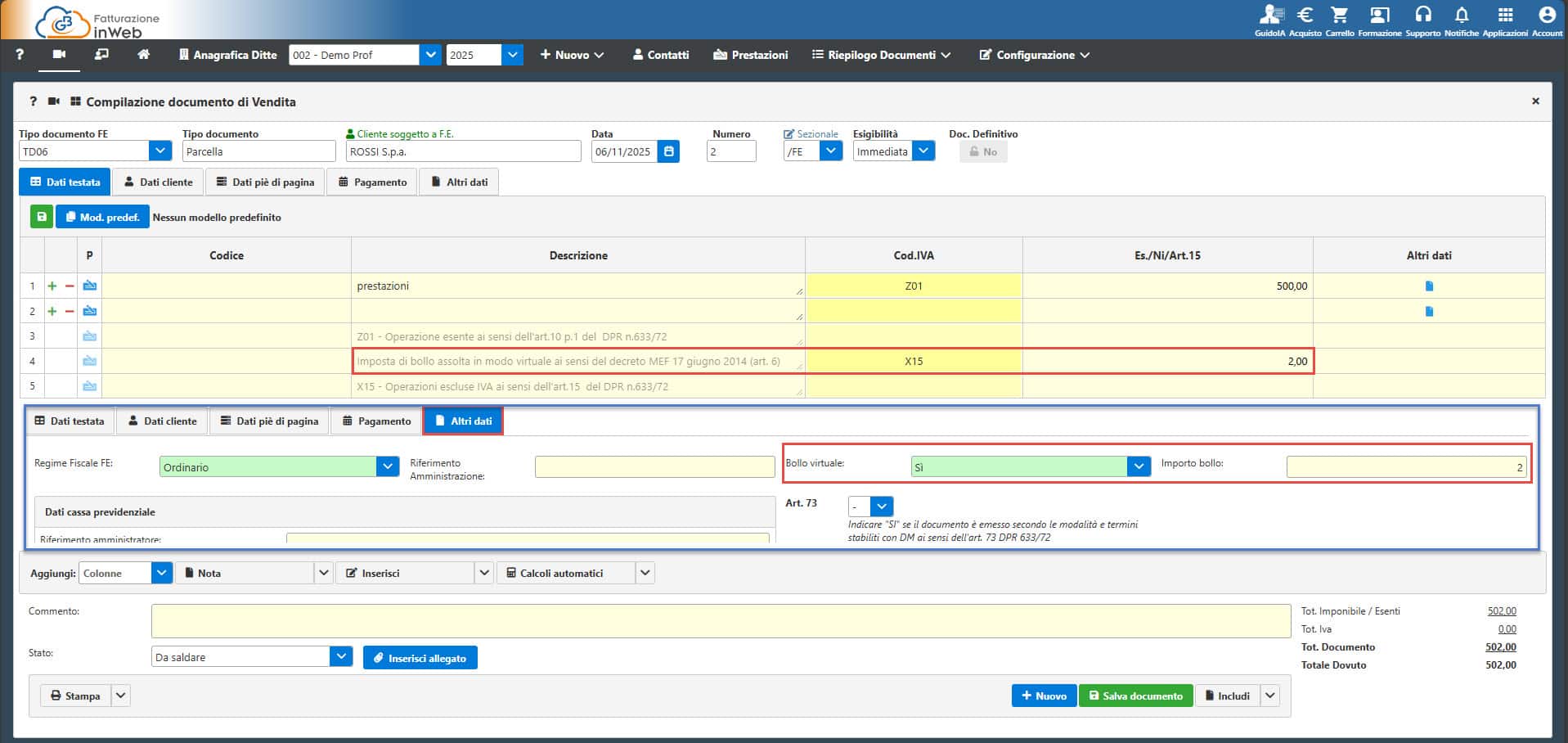The width and height of the screenshot is (1568, 743).
Task: Switch to the Pagamento tab at top
Action: click(372, 182)
